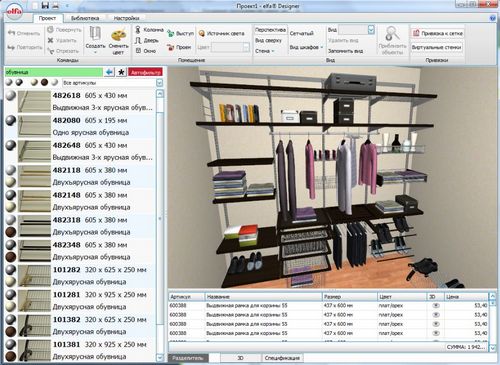The height and width of the screenshot is (365, 500).
Task: Add a Проем opening to the room
Action: click(x=179, y=47)
